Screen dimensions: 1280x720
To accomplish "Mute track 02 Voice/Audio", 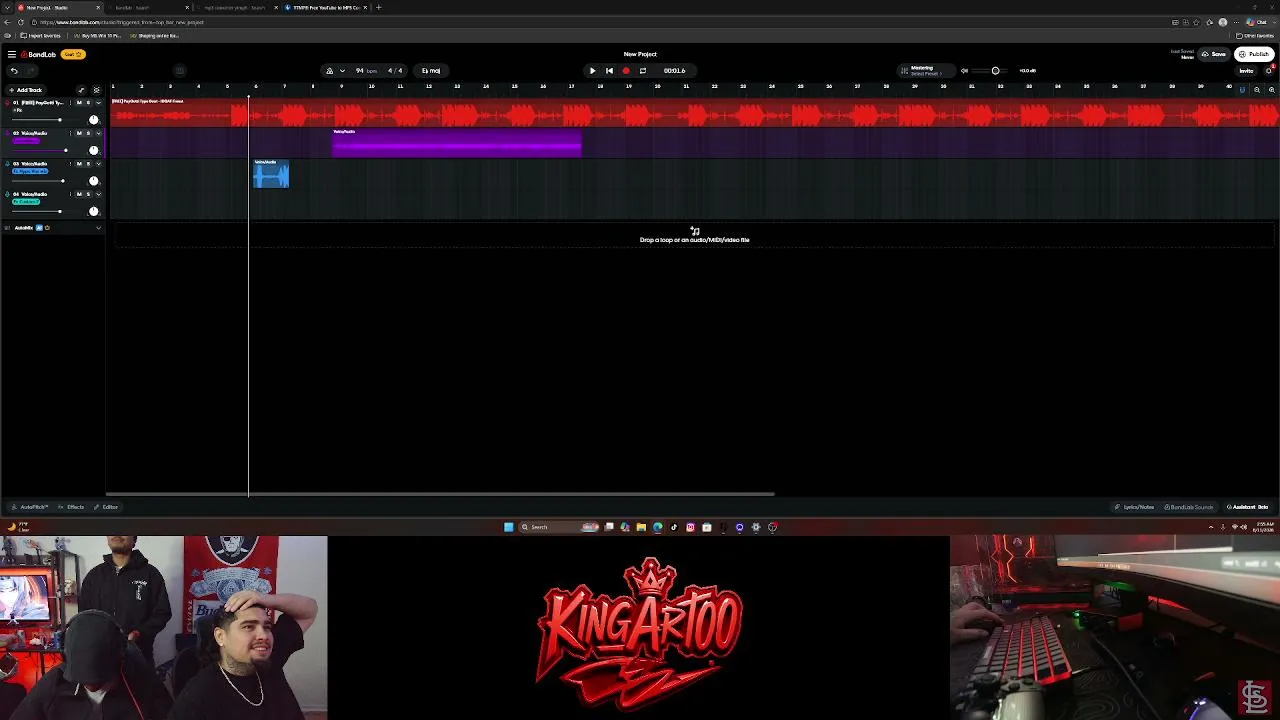I will 79,133.
